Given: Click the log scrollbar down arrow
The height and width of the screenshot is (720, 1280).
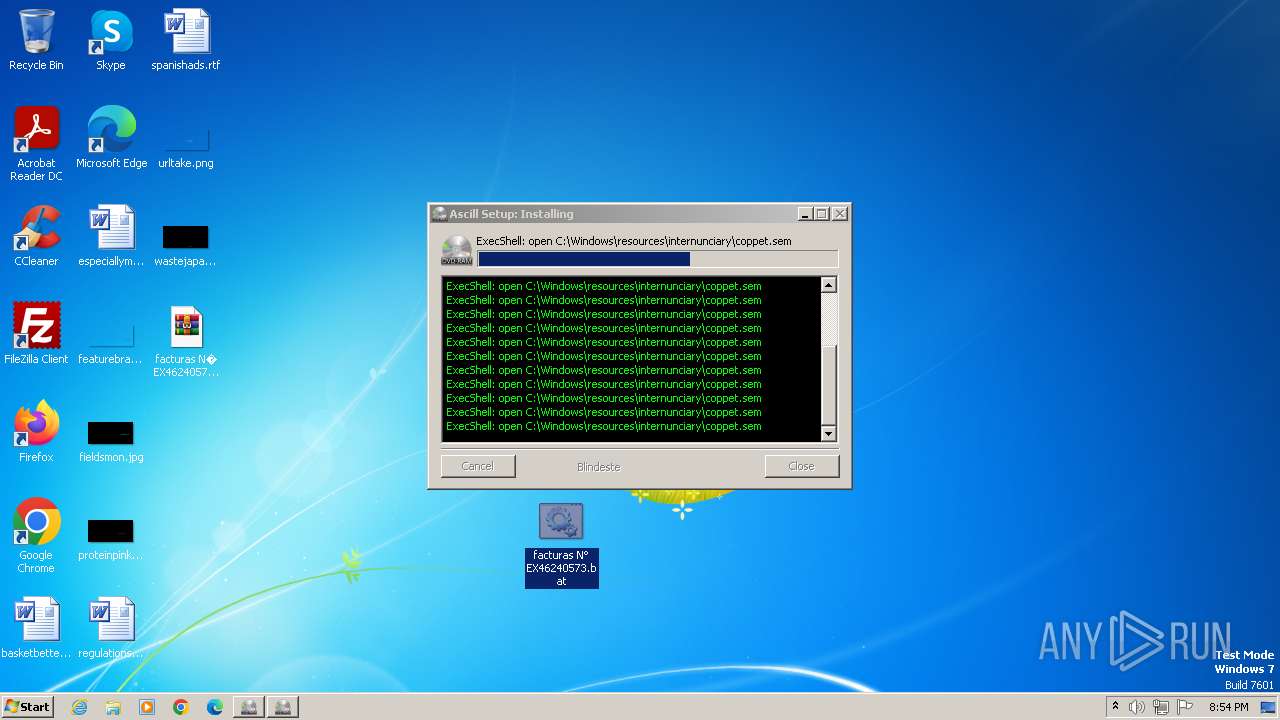Looking at the screenshot, I should 828,434.
